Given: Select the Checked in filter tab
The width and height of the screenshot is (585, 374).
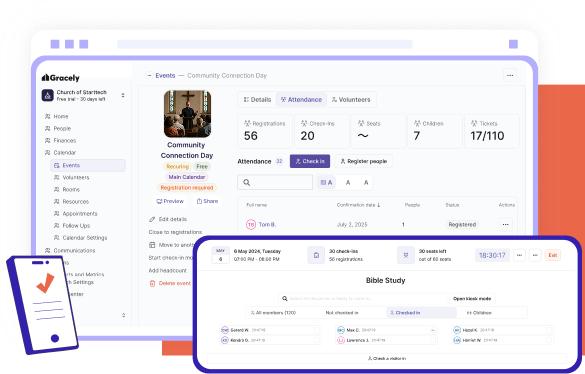Looking at the screenshot, I should [421, 313].
